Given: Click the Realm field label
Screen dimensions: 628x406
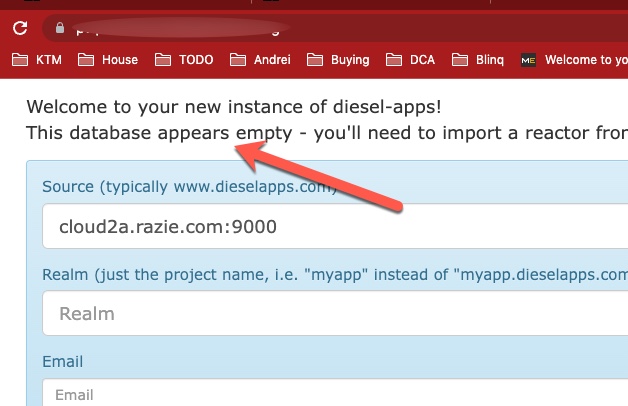Looking at the screenshot, I should (x=335, y=275).
